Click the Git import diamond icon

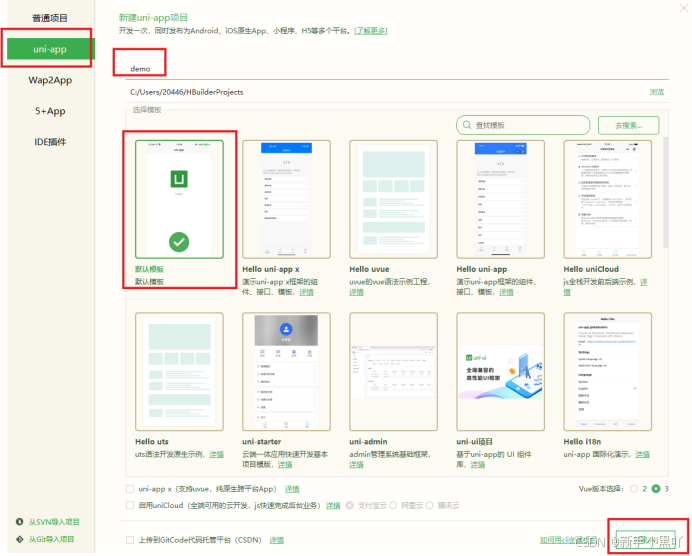coord(19,539)
